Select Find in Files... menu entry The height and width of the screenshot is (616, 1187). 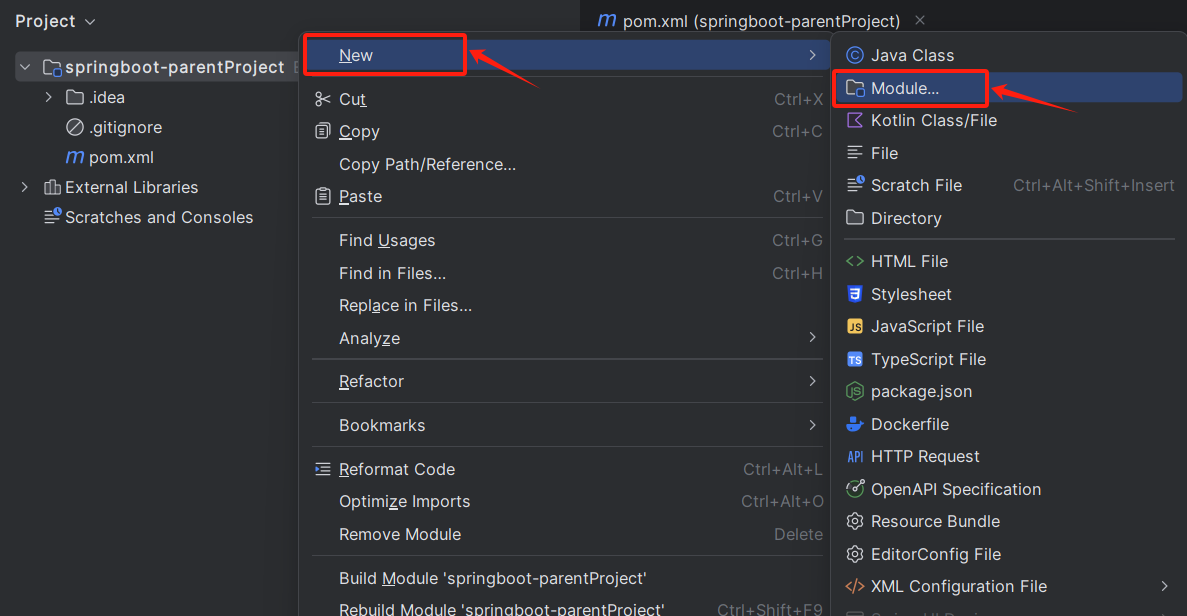(x=392, y=273)
